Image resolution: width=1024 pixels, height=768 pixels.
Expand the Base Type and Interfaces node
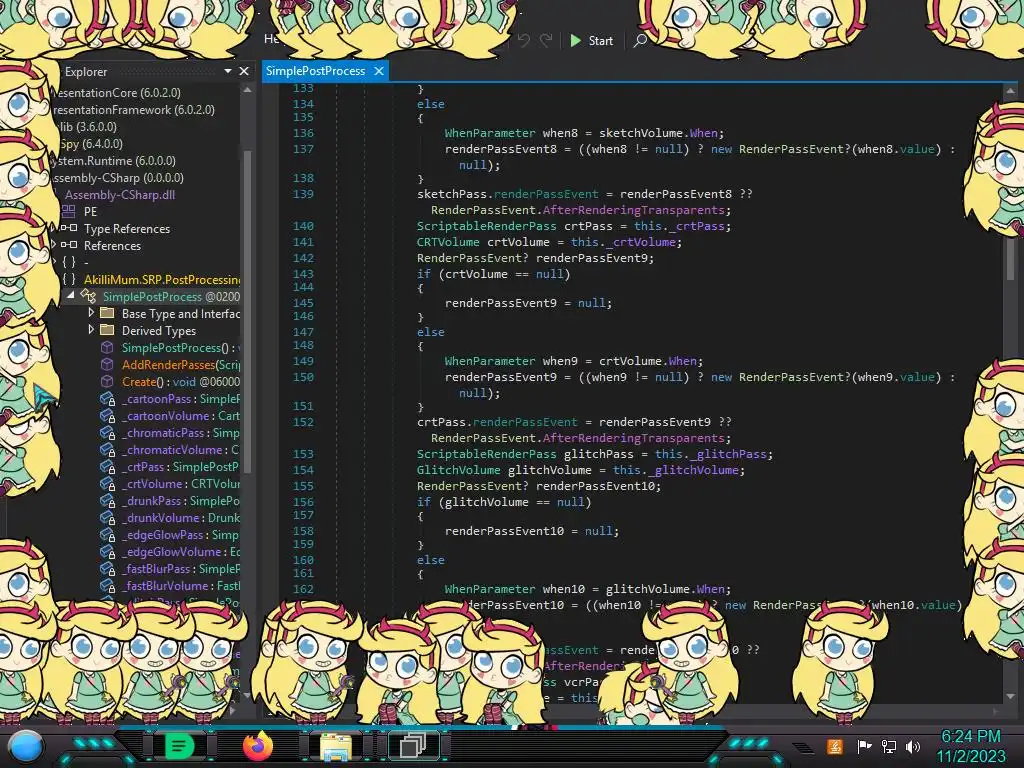(91, 313)
